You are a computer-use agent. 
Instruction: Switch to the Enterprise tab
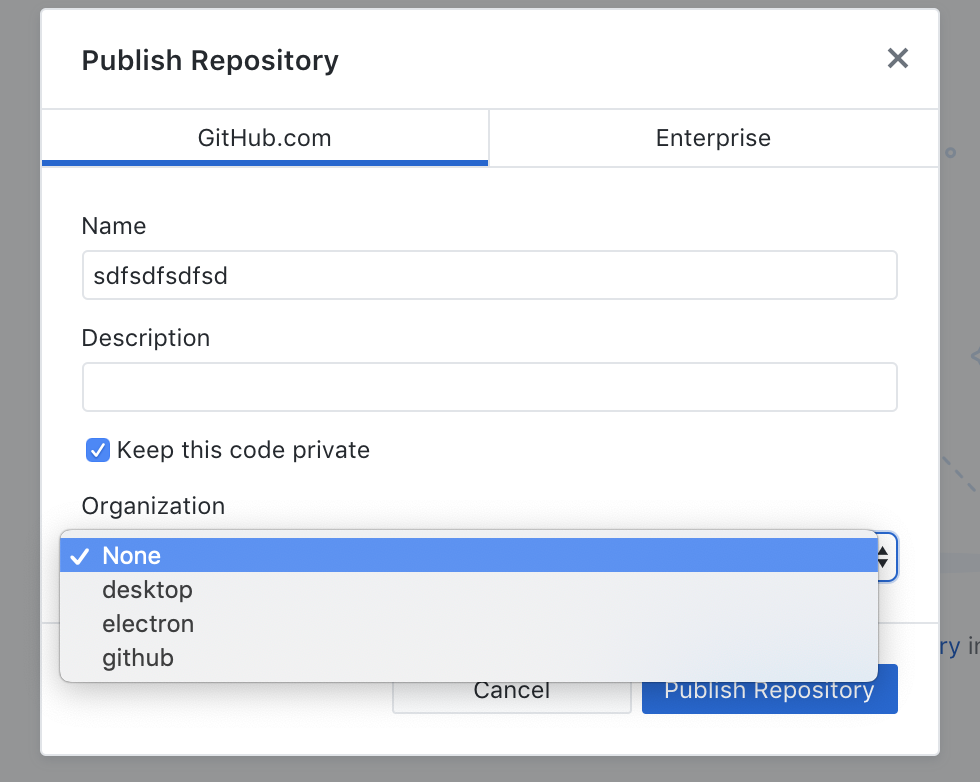712,138
